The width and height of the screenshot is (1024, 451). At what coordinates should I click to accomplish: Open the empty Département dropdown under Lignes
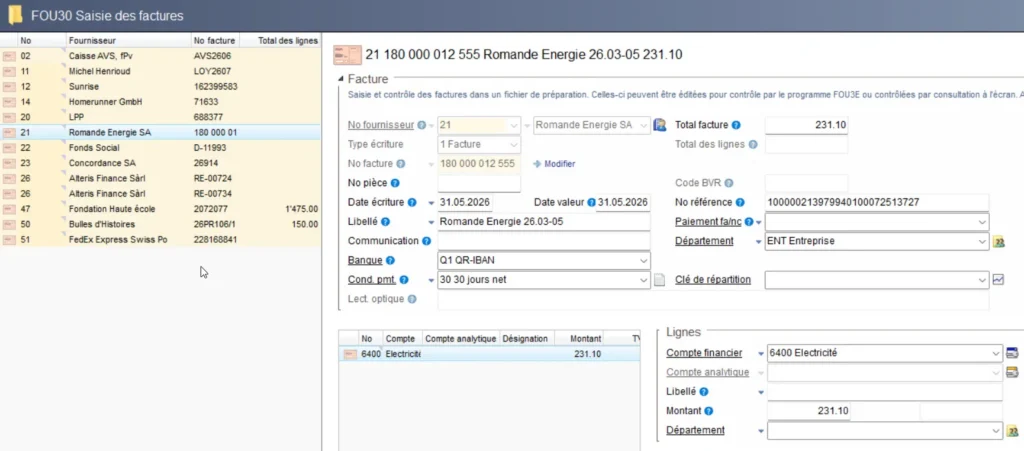click(995, 431)
